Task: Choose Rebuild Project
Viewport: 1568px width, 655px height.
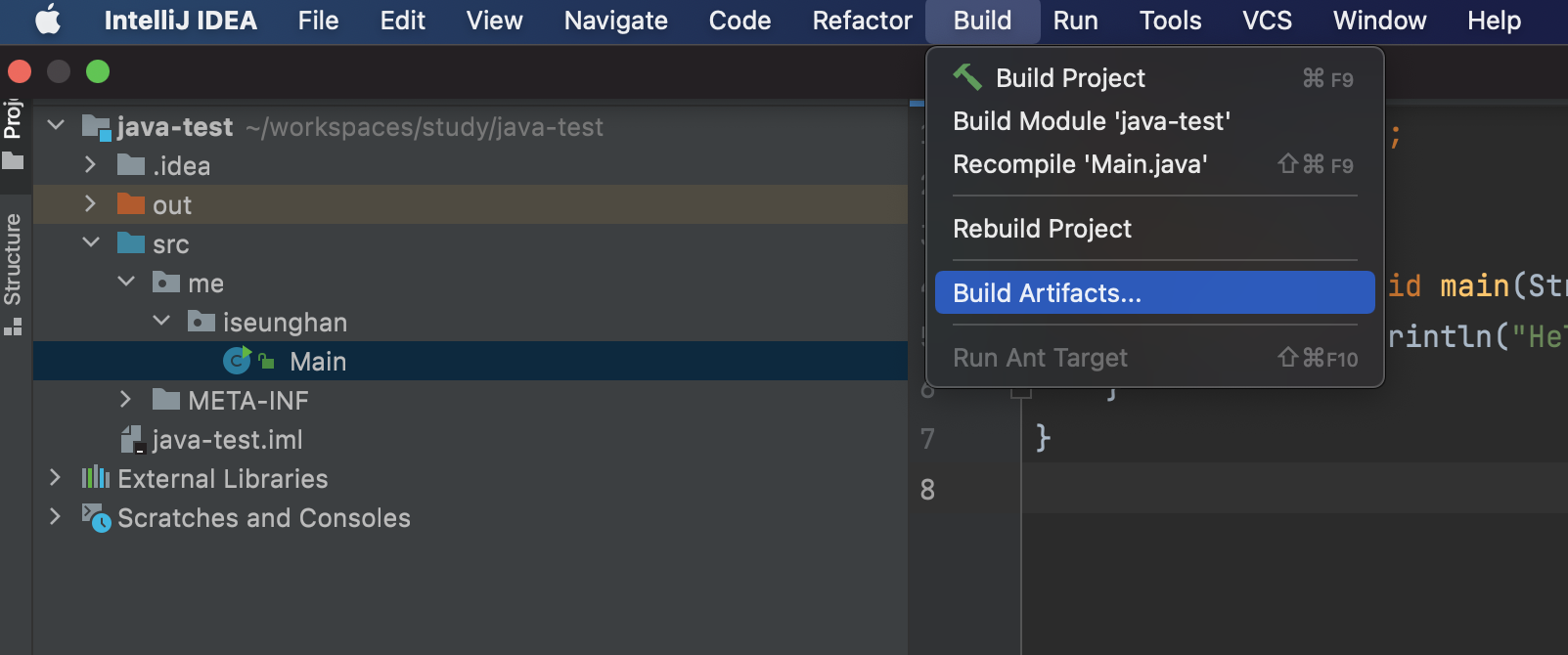Action: pyautogui.click(x=1155, y=229)
